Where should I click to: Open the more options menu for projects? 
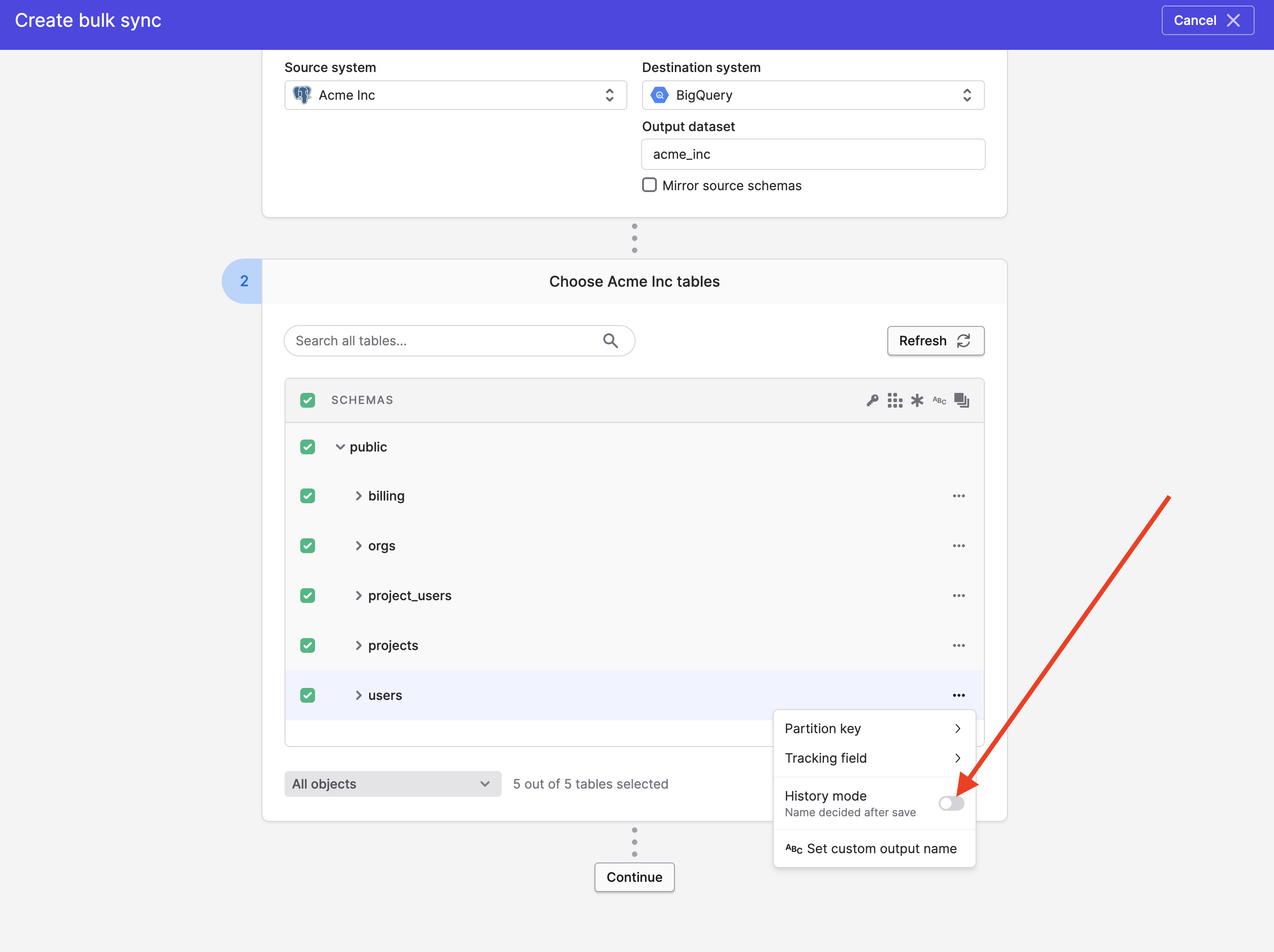959,646
